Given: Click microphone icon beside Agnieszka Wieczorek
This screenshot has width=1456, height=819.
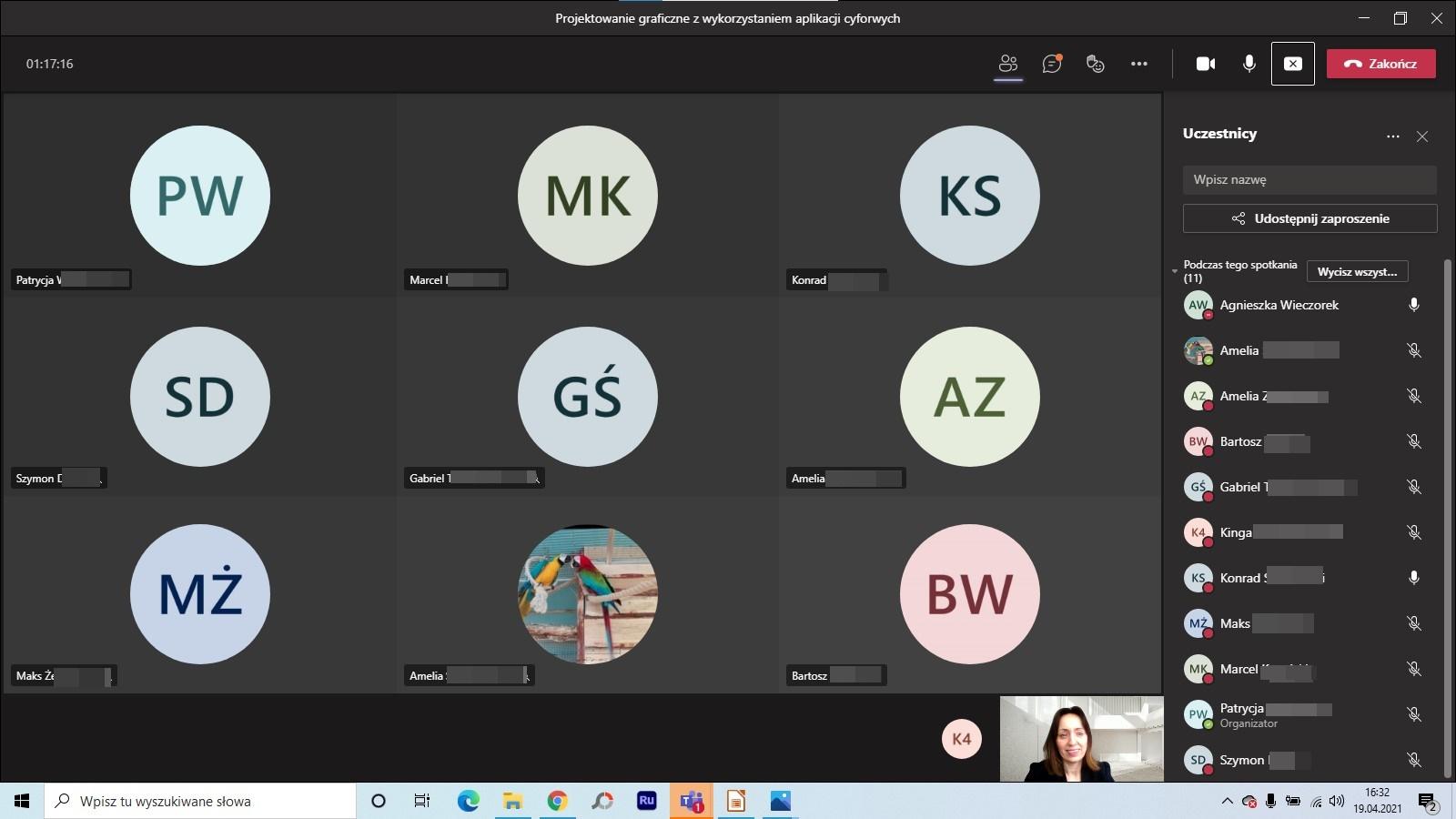Looking at the screenshot, I should click(1414, 305).
